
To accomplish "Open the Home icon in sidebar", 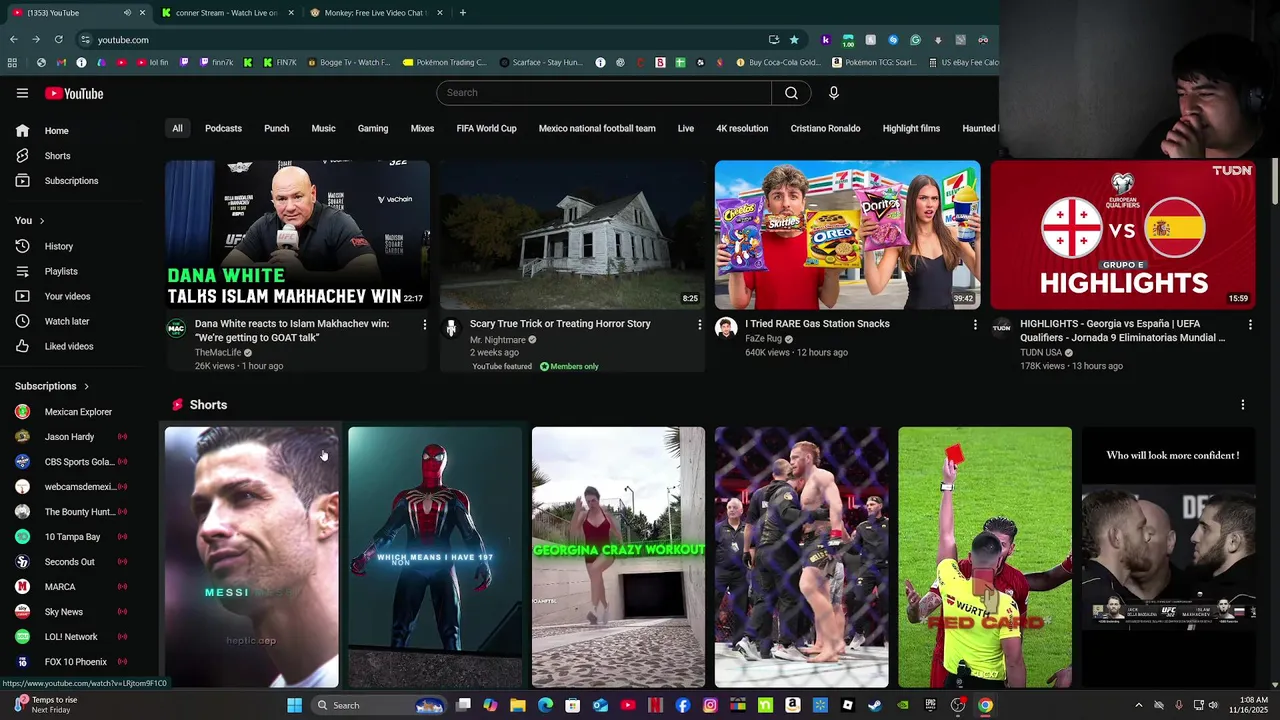I will pyautogui.click(x=22, y=131).
